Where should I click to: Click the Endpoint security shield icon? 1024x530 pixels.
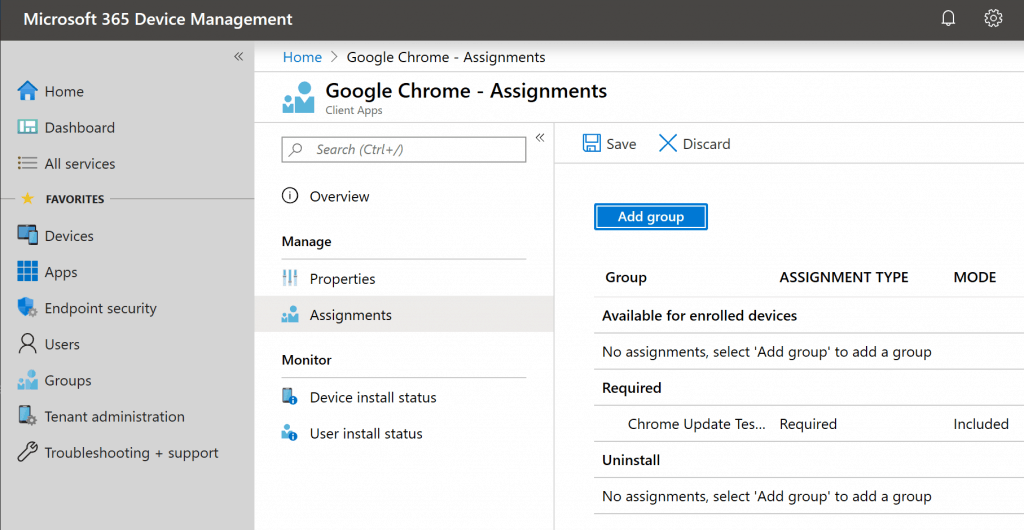tap(27, 308)
